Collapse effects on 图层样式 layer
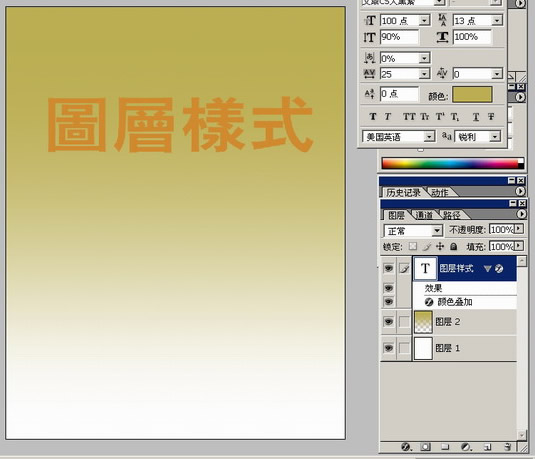The image size is (535, 459). (x=488, y=269)
